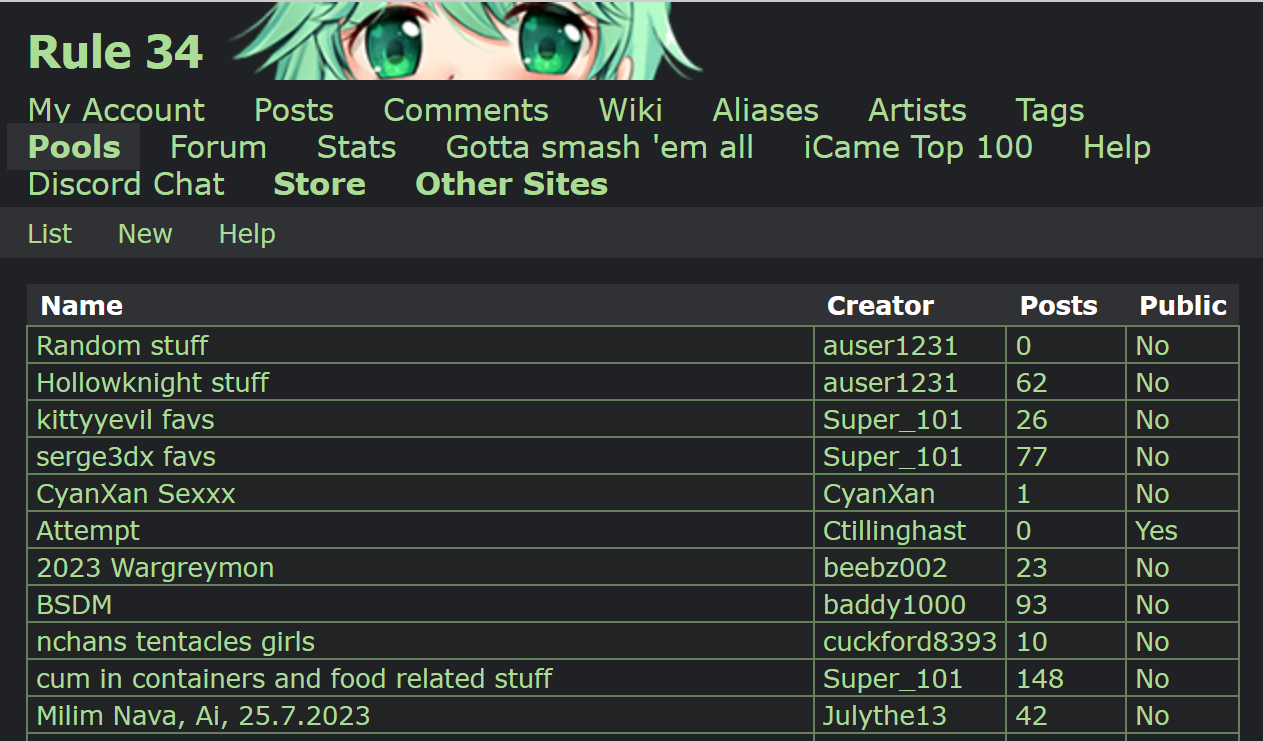Open the Forum section
The height and width of the screenshot is (741, 1263).
[x=218, y=147]
